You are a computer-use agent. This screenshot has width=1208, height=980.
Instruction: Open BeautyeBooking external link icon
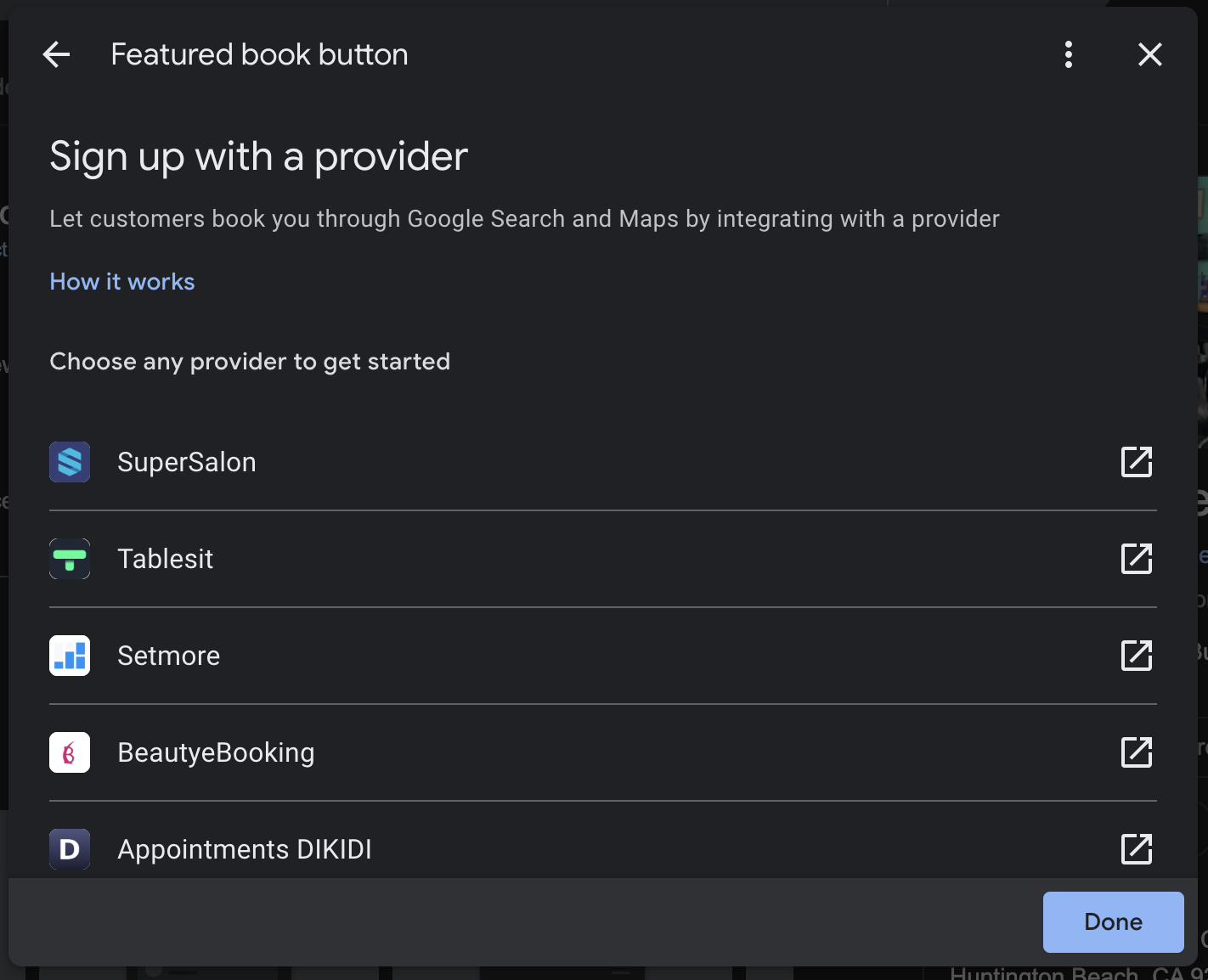click(x=1137, y=752)
